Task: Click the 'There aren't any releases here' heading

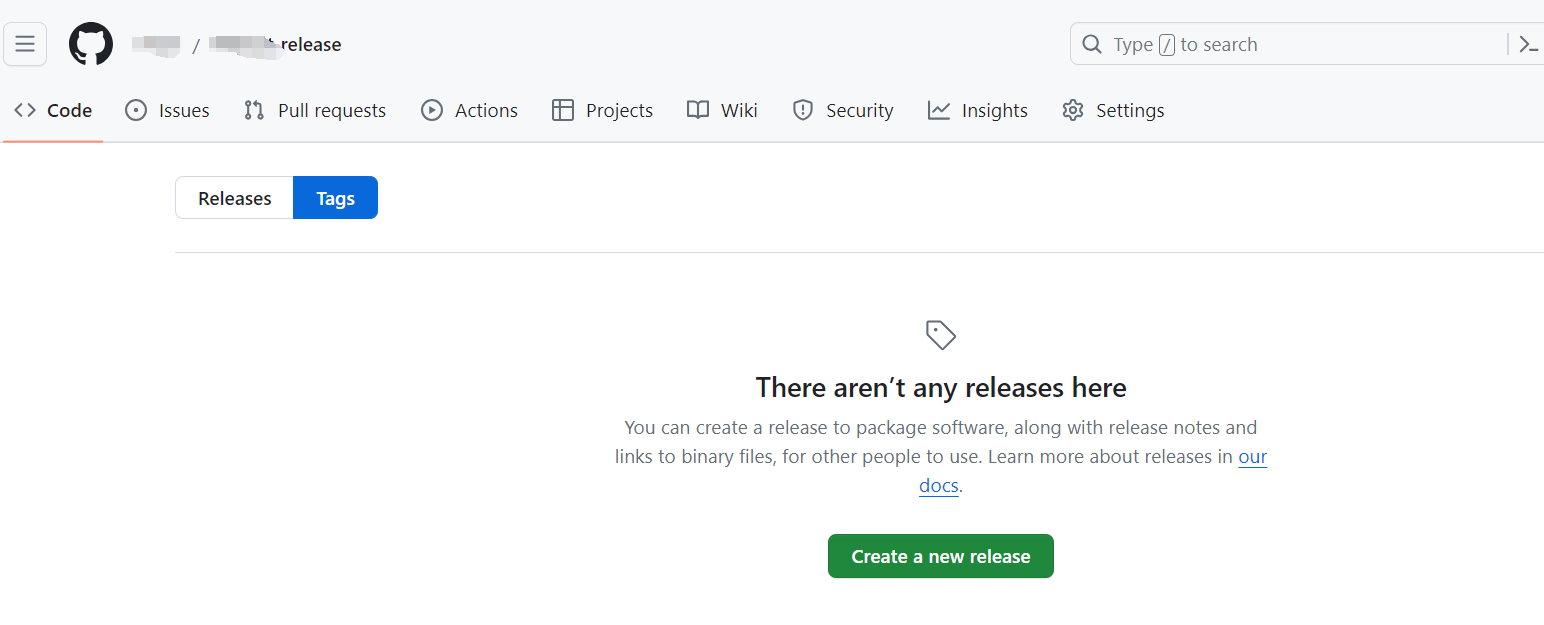Action: [x=941, y=387]
